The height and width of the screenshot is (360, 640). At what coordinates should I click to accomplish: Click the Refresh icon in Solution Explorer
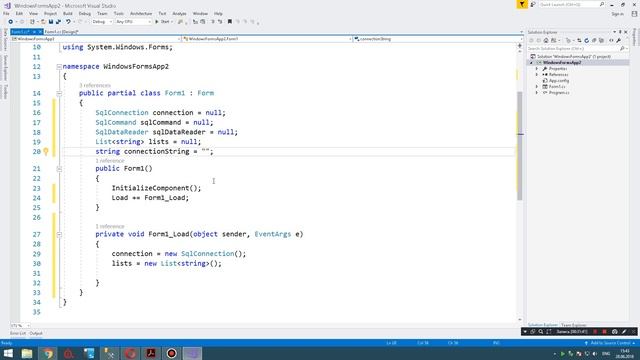pos(587,40)
